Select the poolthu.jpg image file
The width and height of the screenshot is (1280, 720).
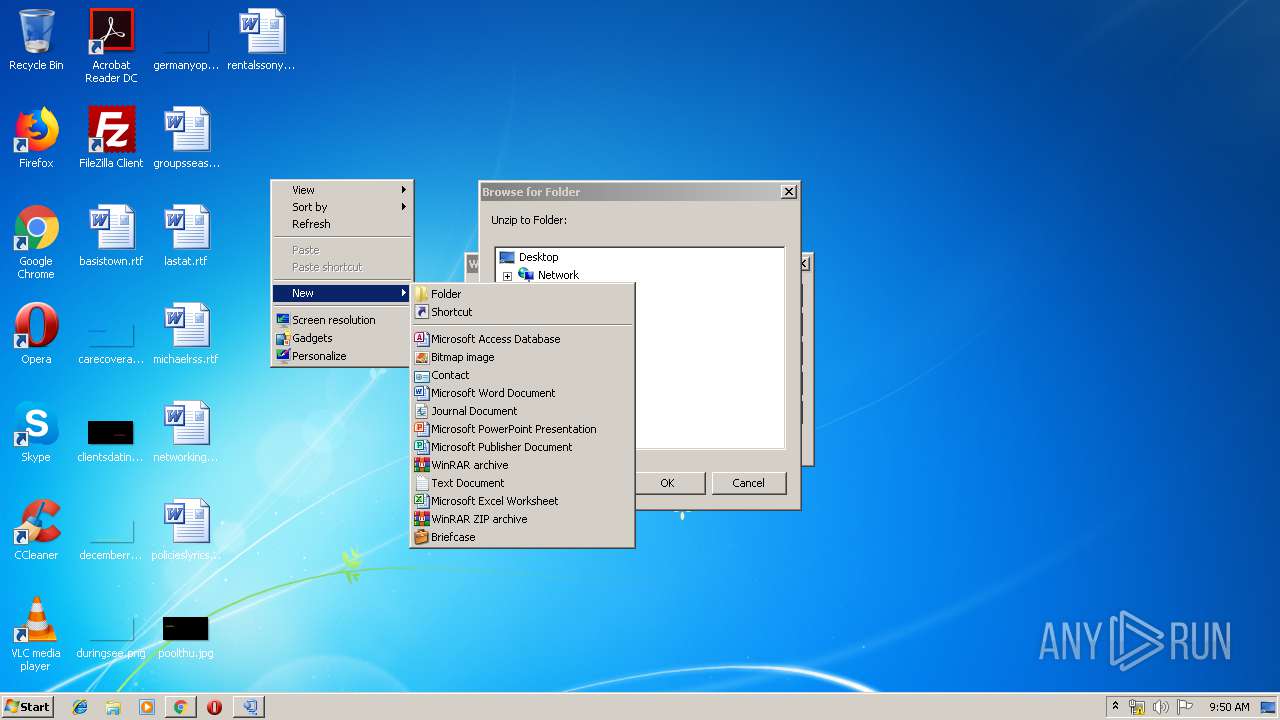[x=186, y=636]
